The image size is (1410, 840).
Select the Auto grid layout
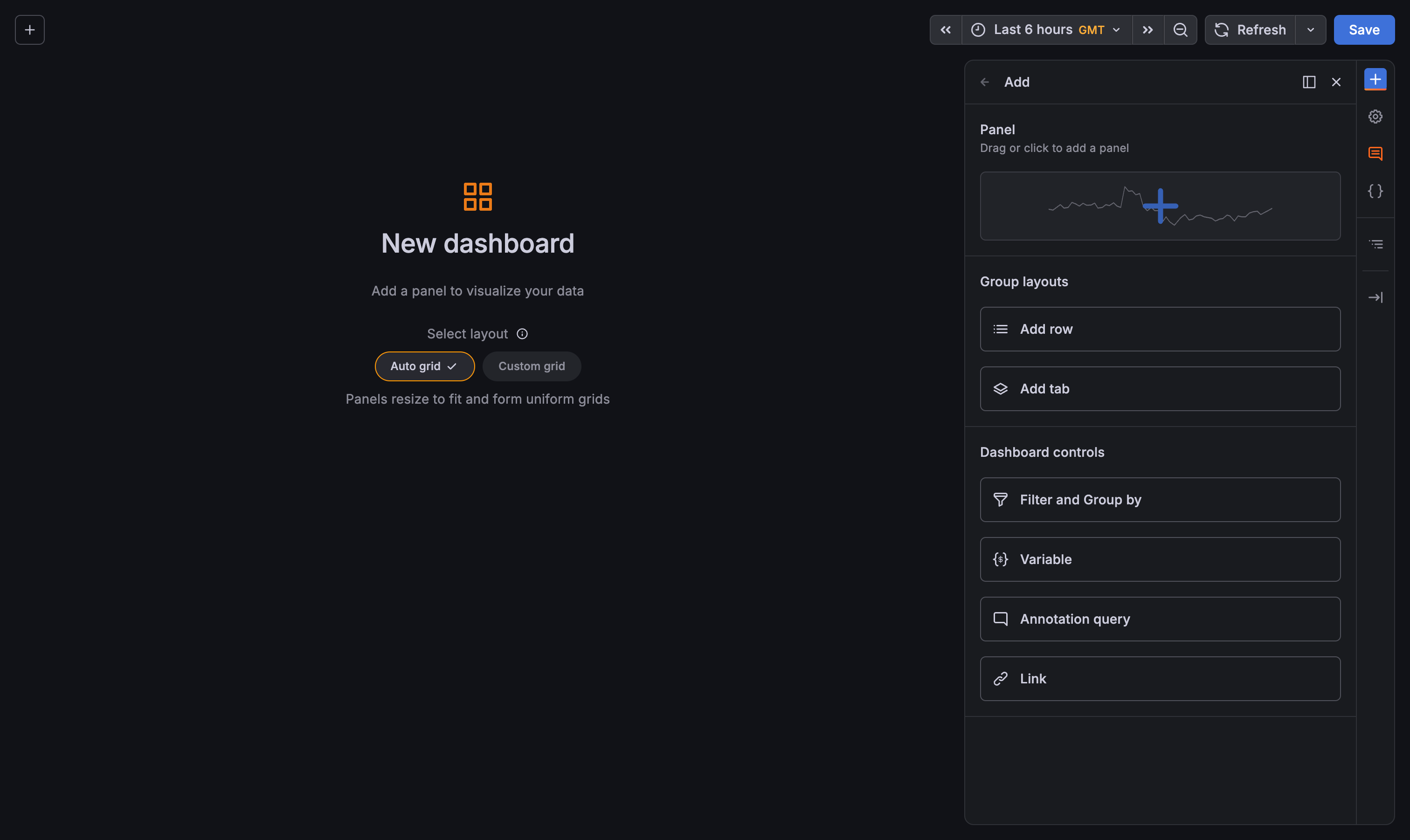pyautogui.click(x=424, y=366)
